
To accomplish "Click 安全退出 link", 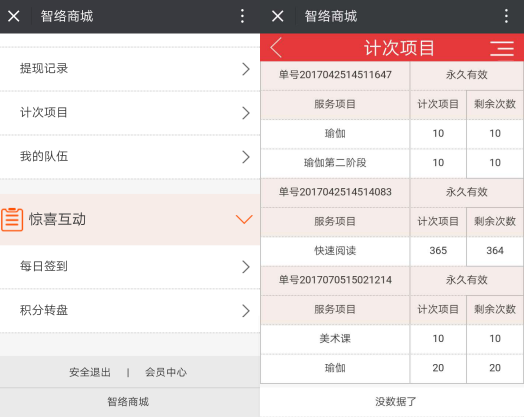I will tap(90, 372).
